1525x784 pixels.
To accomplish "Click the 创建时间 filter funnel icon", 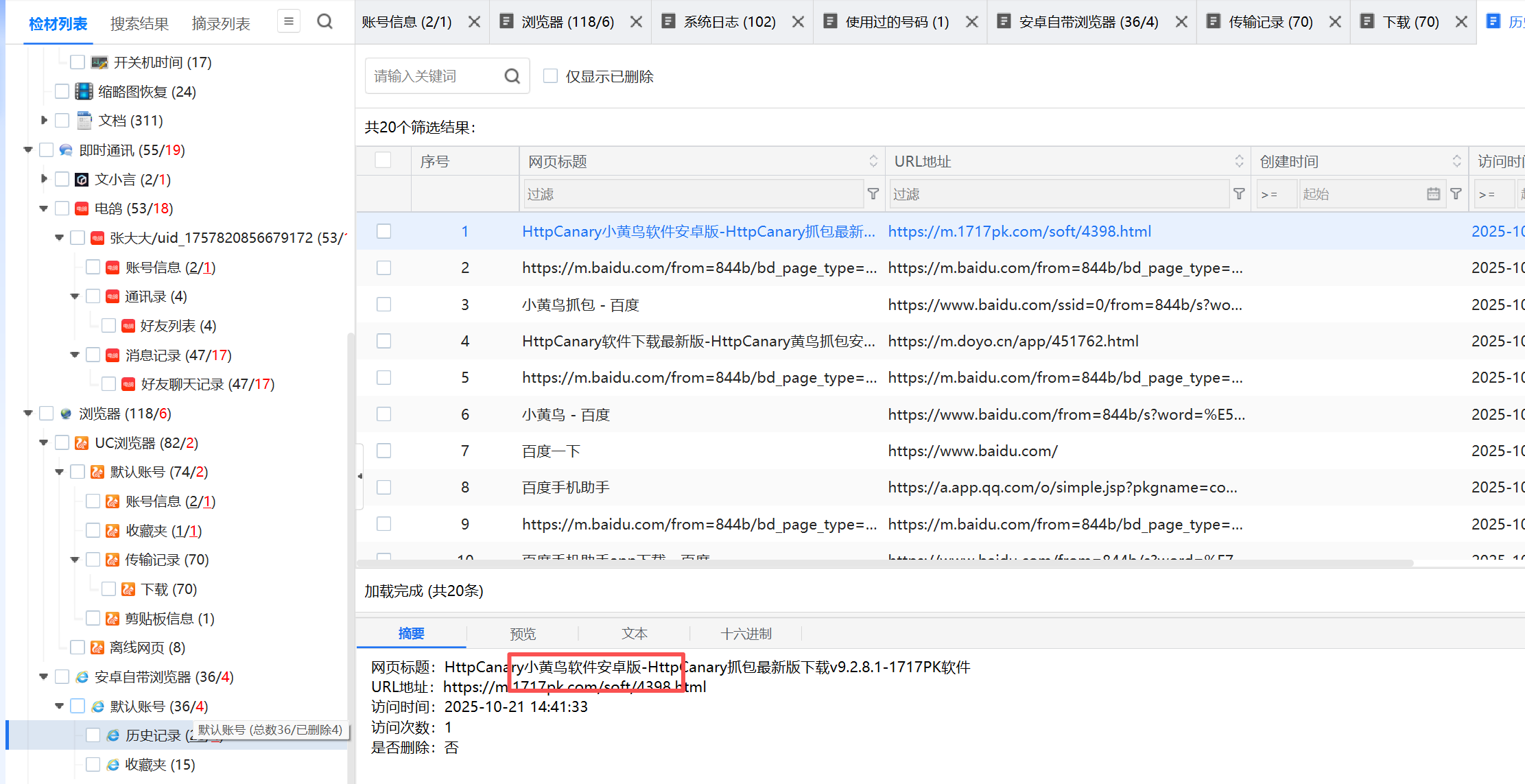I will click(x=1456, y=194).
